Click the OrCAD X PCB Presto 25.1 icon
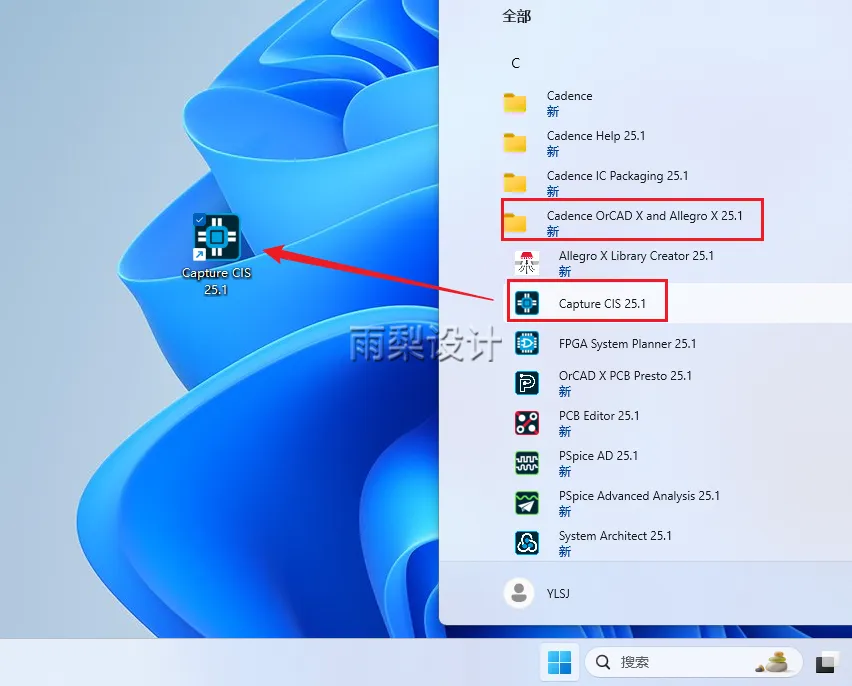The image size is (852, 686). 527,383
